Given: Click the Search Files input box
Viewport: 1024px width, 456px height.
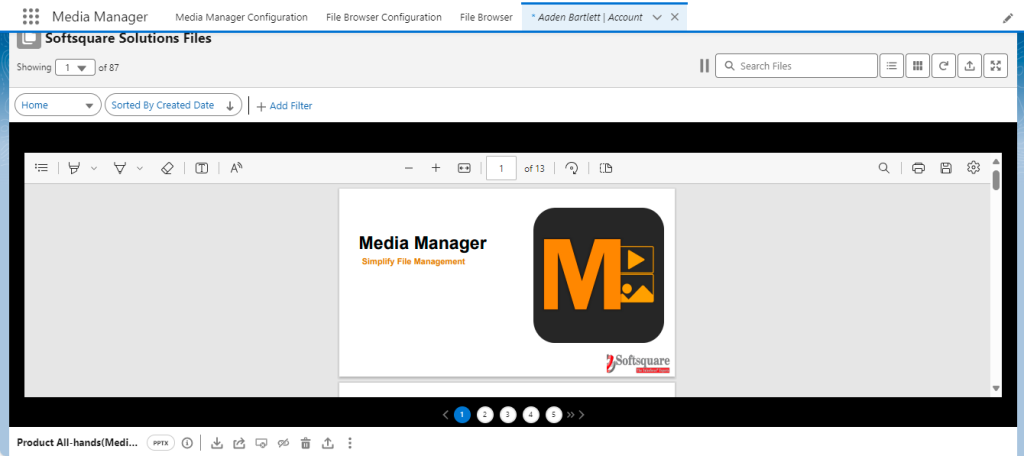Looking at the screenshot, I should tap(796, 65).
